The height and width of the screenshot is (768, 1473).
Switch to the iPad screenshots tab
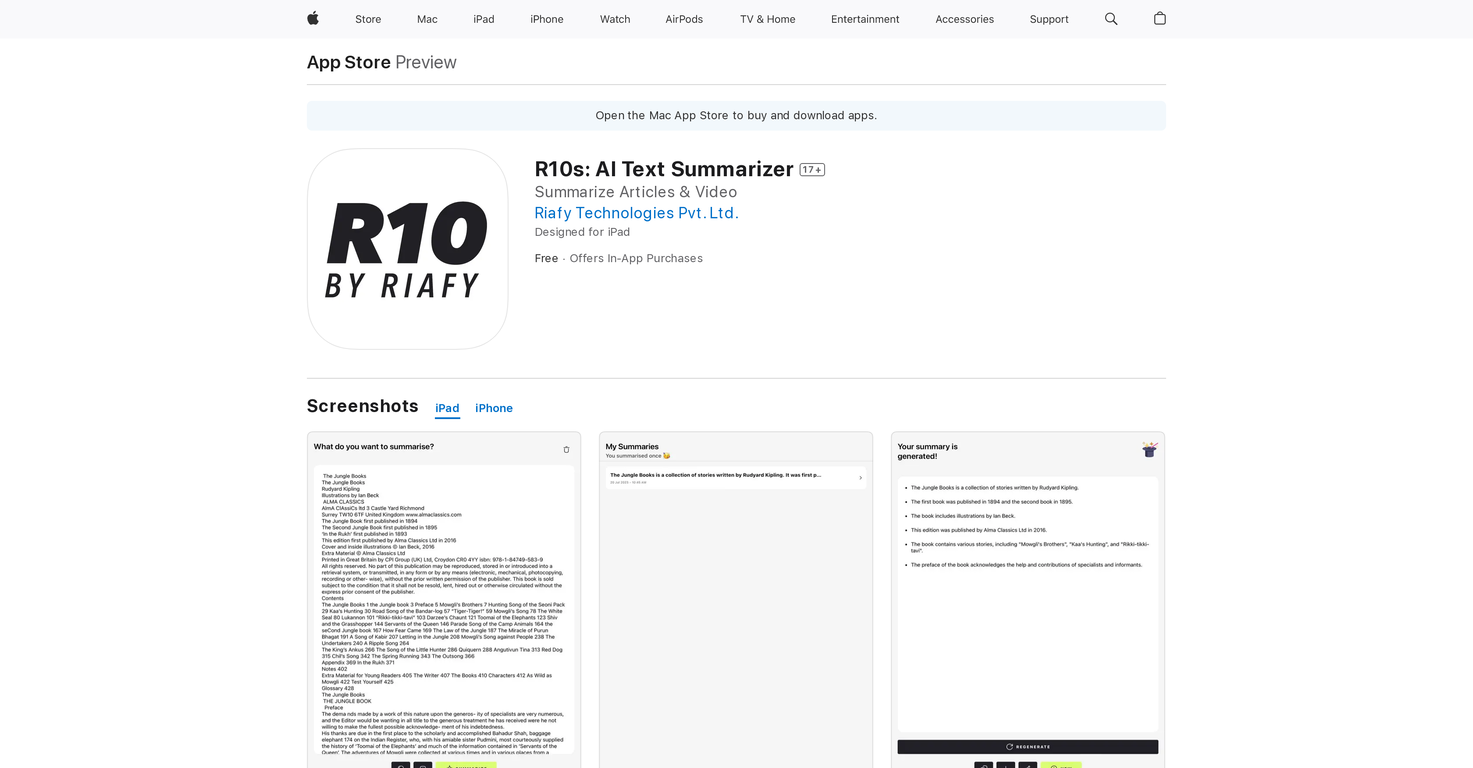[447, 408]
